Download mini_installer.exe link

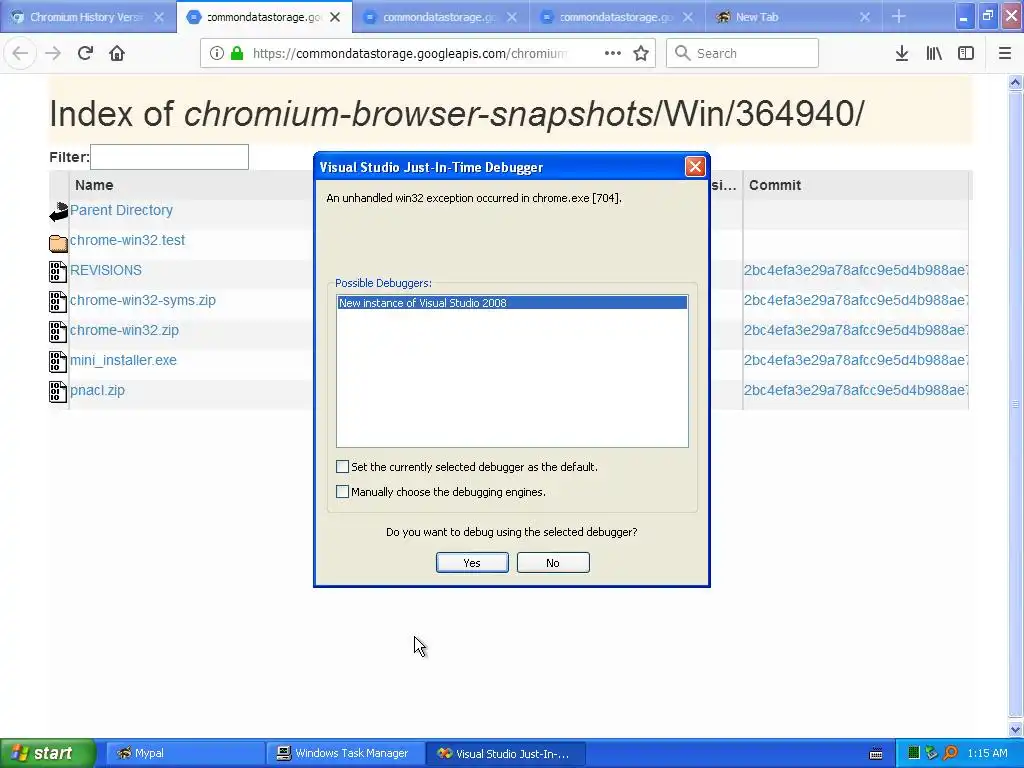(x=123, y=360)
